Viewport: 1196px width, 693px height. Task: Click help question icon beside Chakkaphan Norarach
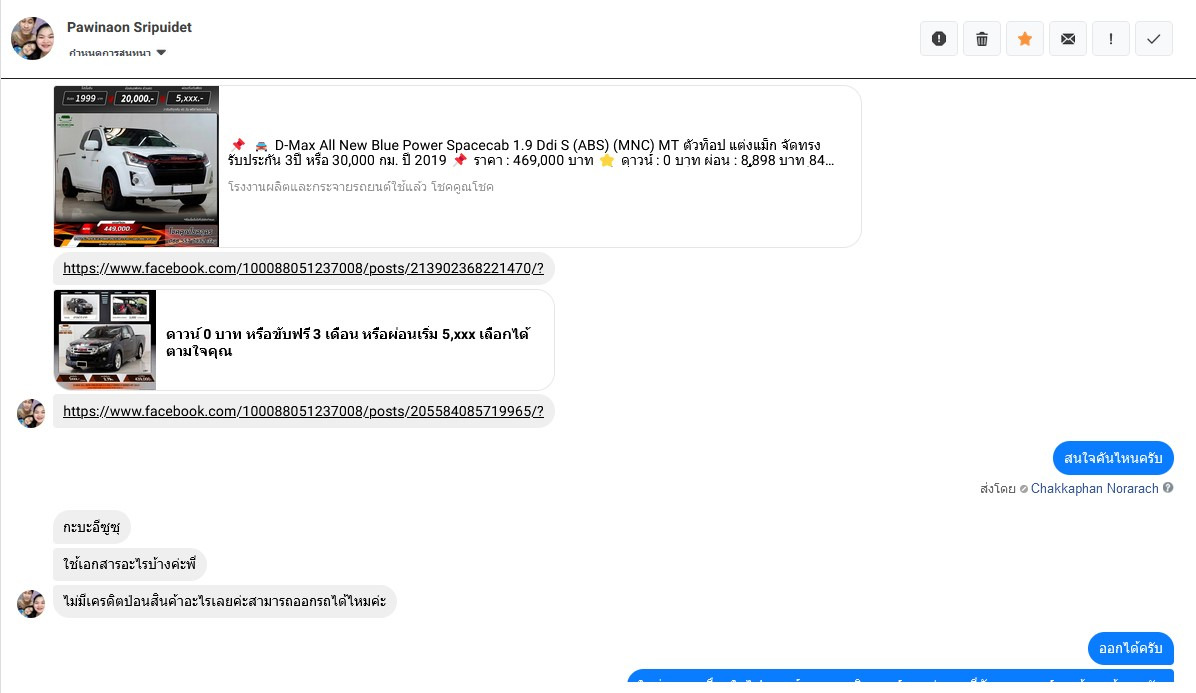pos(1168,488)
